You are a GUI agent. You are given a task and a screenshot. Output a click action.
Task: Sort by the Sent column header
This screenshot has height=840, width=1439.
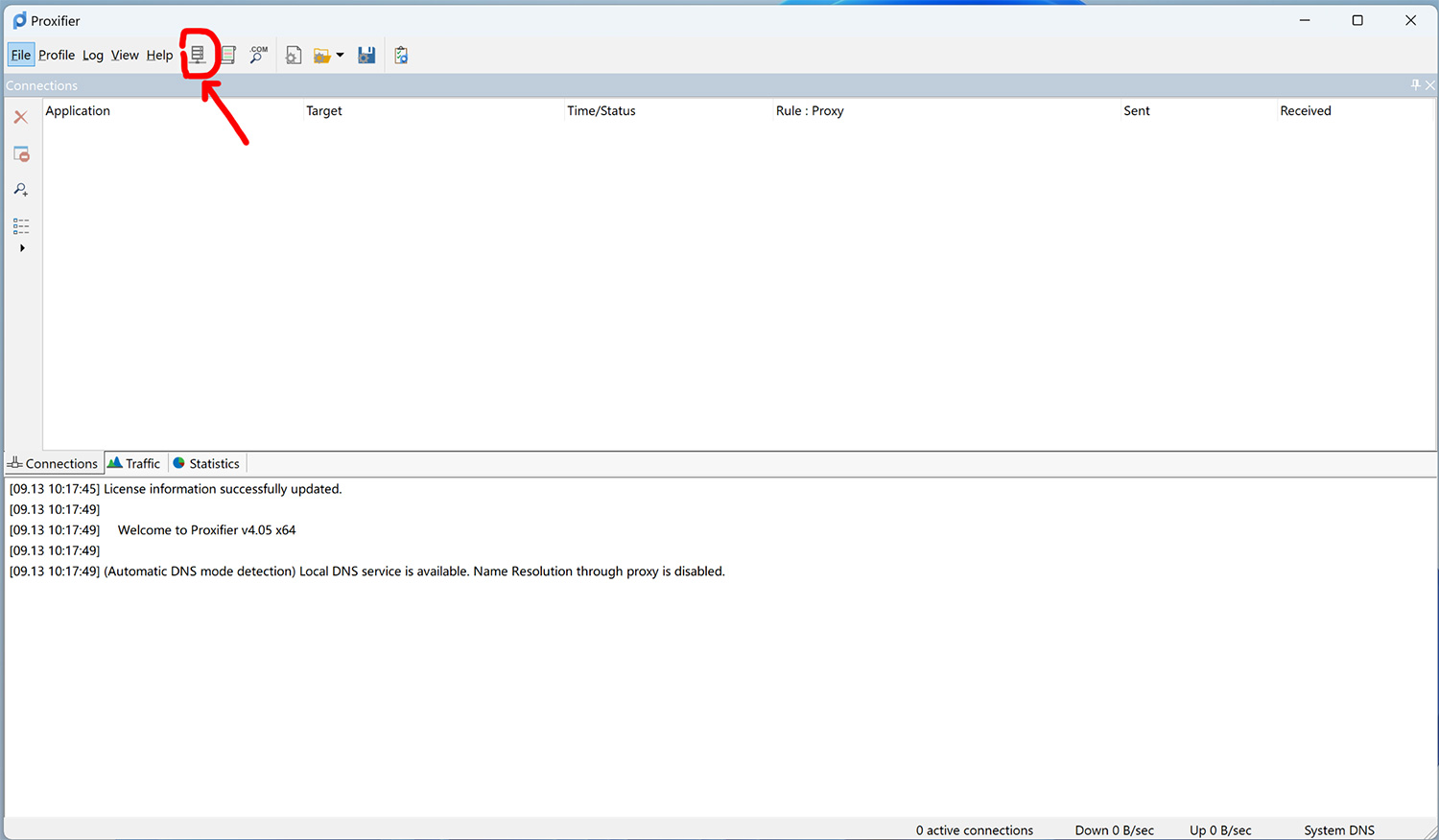pos(1137,110)
